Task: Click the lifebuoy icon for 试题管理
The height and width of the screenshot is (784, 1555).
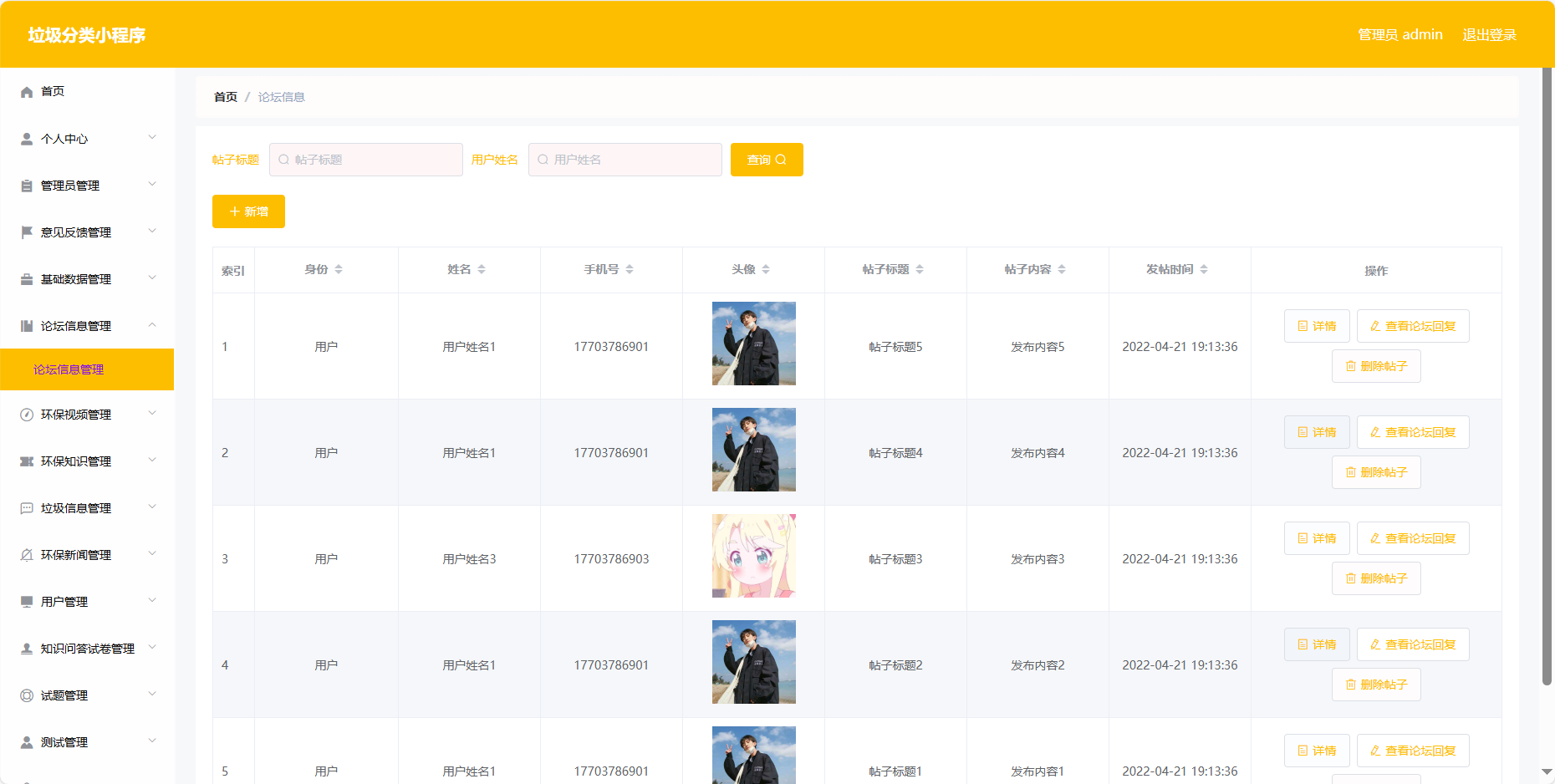Action: 27,695
